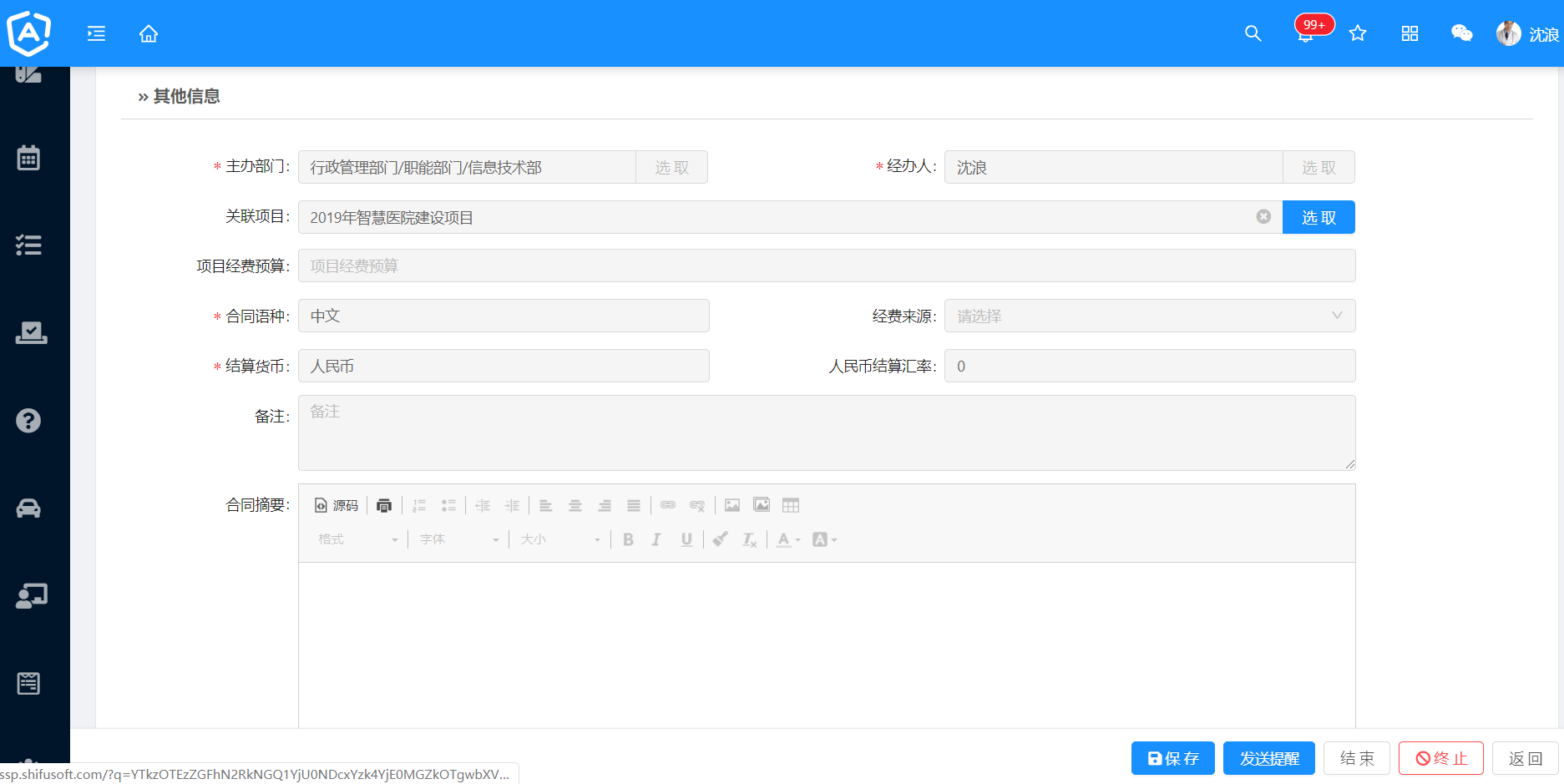Insert a single image
The height and width of the screenshot is (784, 1564).
coord(732,505)
